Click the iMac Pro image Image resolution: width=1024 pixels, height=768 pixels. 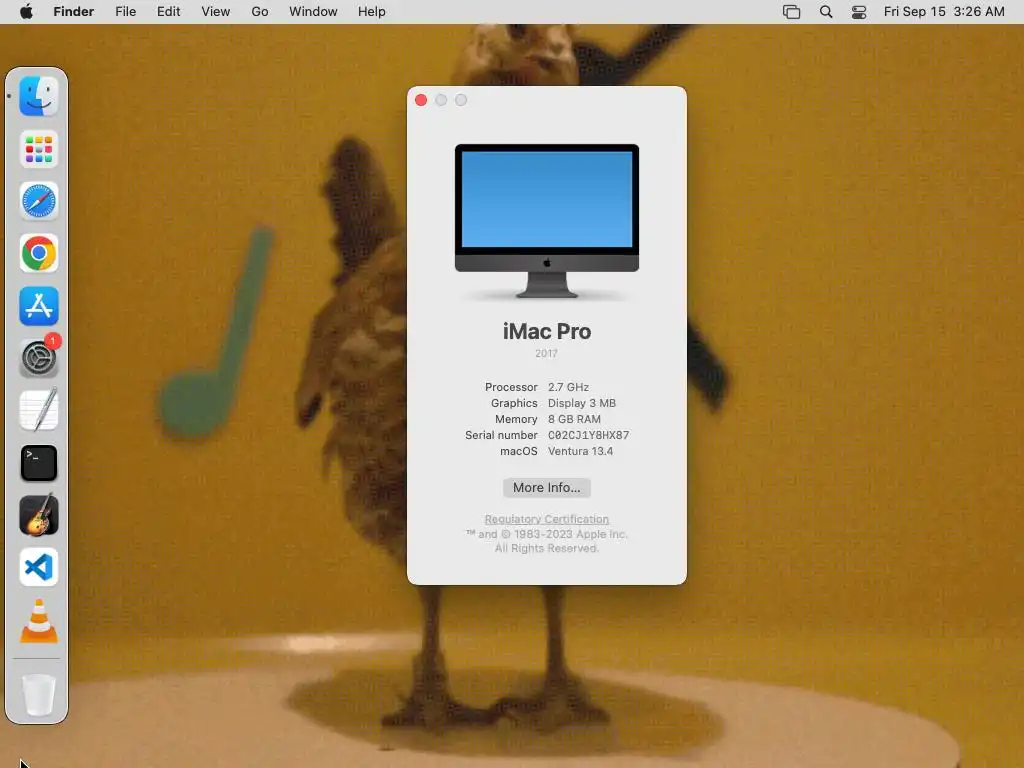click(547, 221)
